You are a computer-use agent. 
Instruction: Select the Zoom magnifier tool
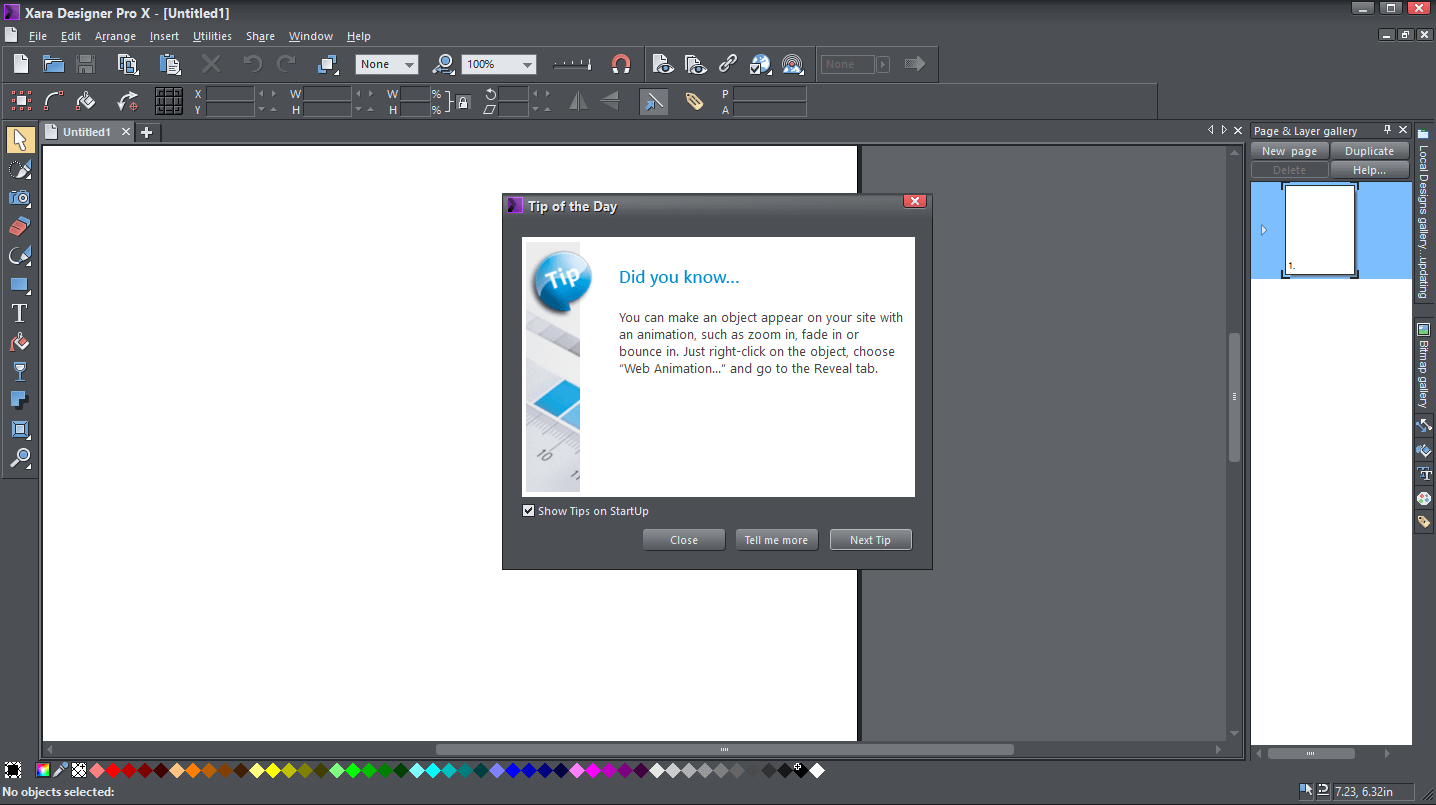pos(19,458)
